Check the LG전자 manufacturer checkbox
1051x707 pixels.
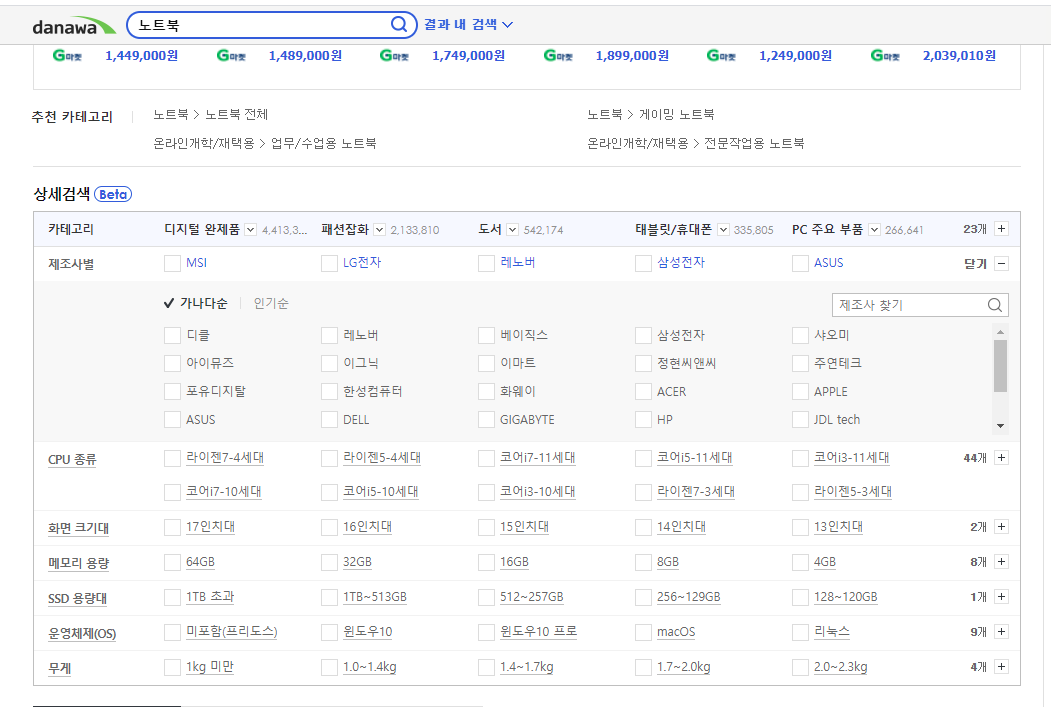click(x=329, y=263)
